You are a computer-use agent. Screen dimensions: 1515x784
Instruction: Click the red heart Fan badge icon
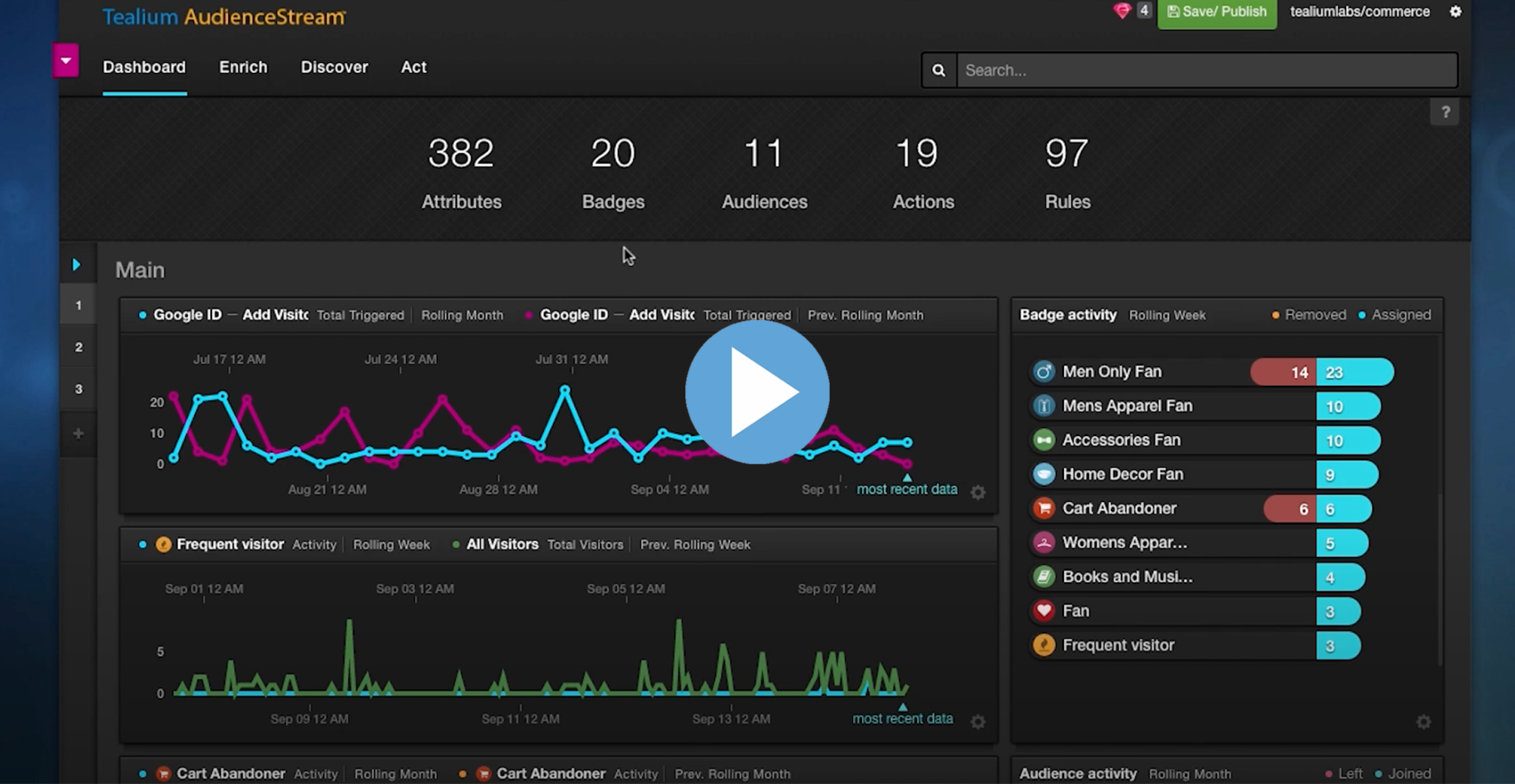pos(1044,610)
